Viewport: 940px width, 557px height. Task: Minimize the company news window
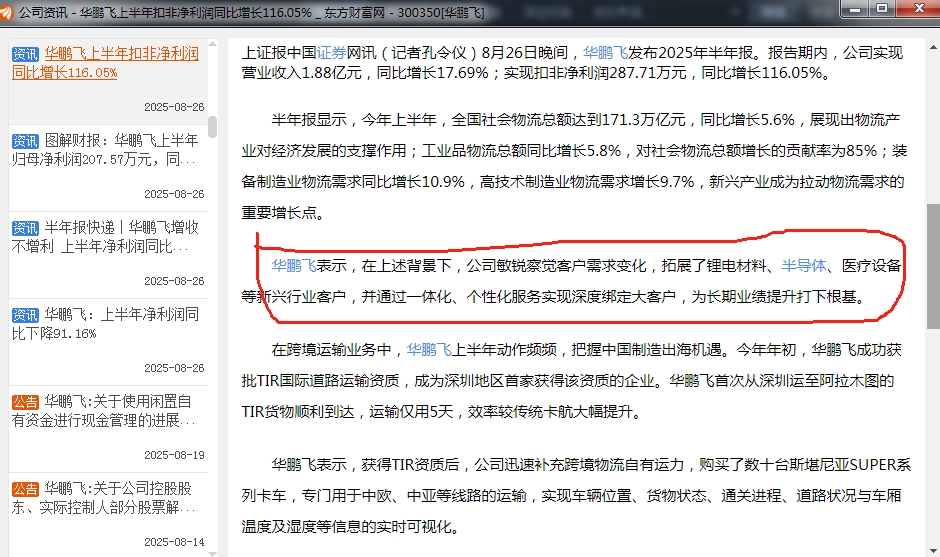[855, 8]
